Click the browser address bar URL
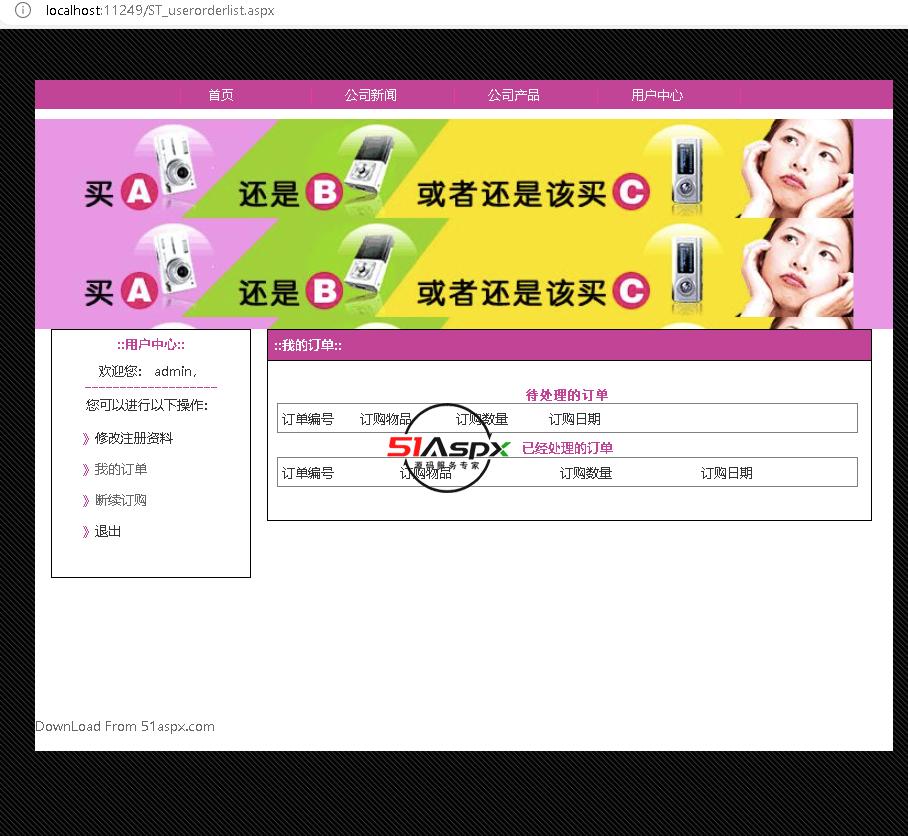Image resolution: width=908 pixels, height=836 pixels. point(160,10)
